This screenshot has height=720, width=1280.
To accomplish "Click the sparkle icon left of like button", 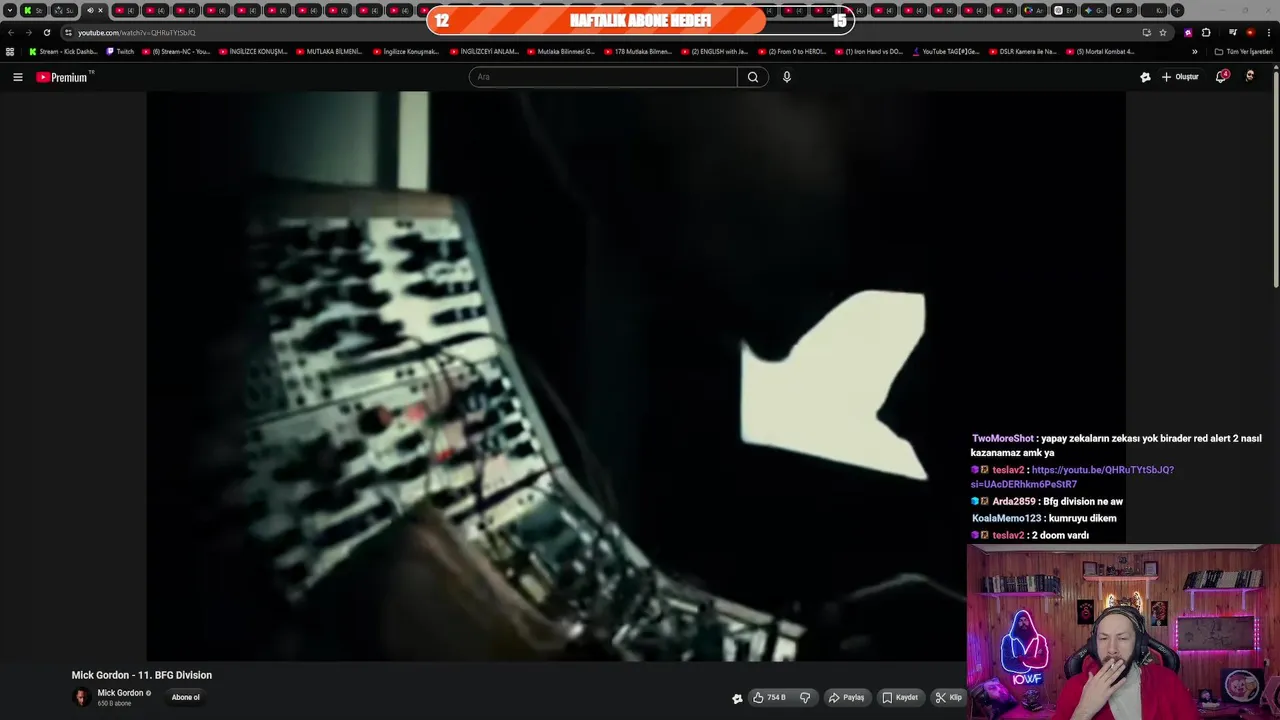I will (737, 698).
